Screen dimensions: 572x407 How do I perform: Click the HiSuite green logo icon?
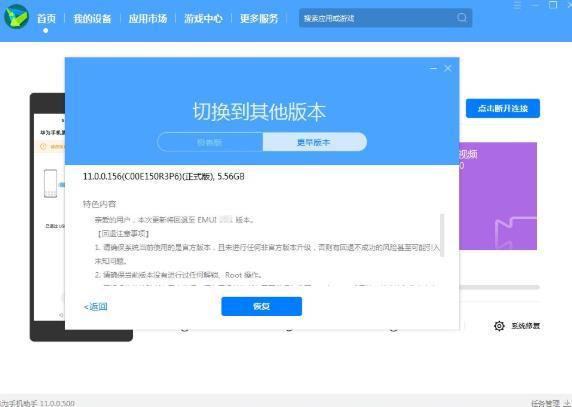click(x=16, y=17)
